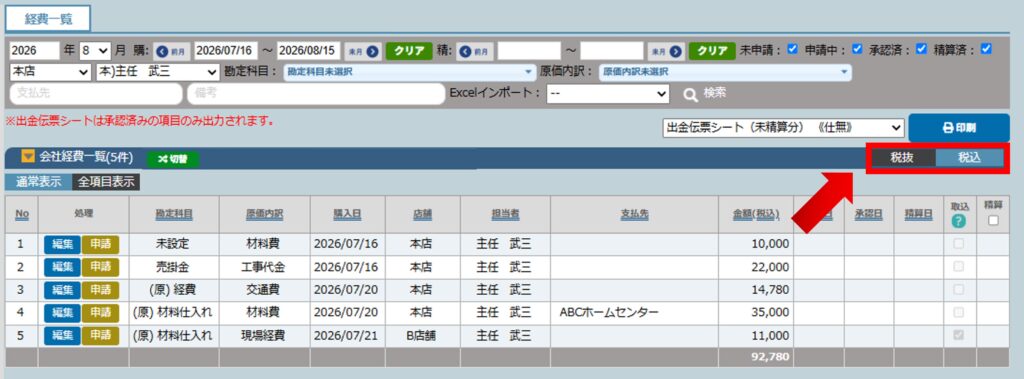Click the print 印刷 button

(959, 128)
